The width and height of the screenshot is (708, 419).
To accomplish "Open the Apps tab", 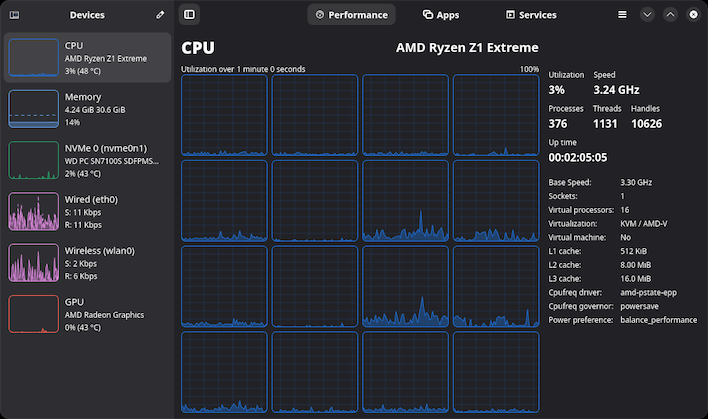I will (x=441, y=15).
